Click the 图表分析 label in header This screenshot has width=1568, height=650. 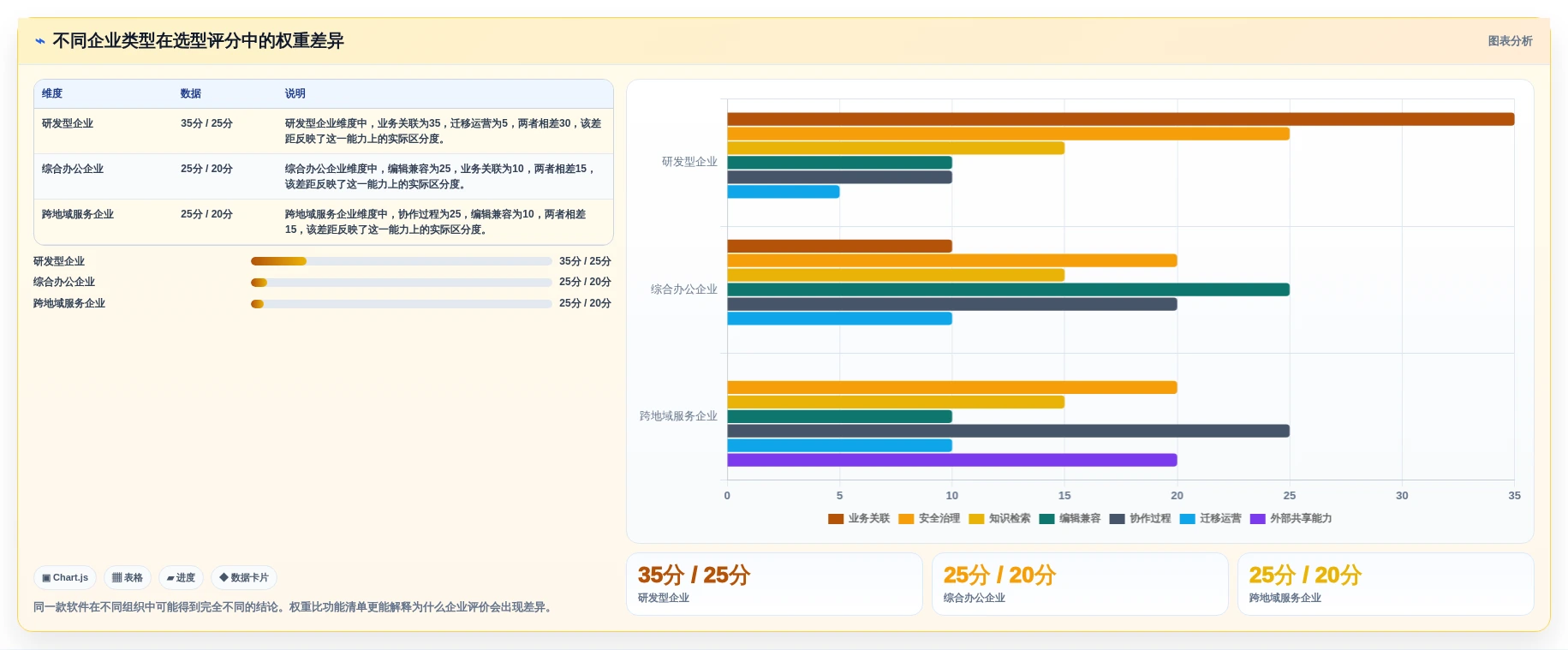(x=1510, y=41)
